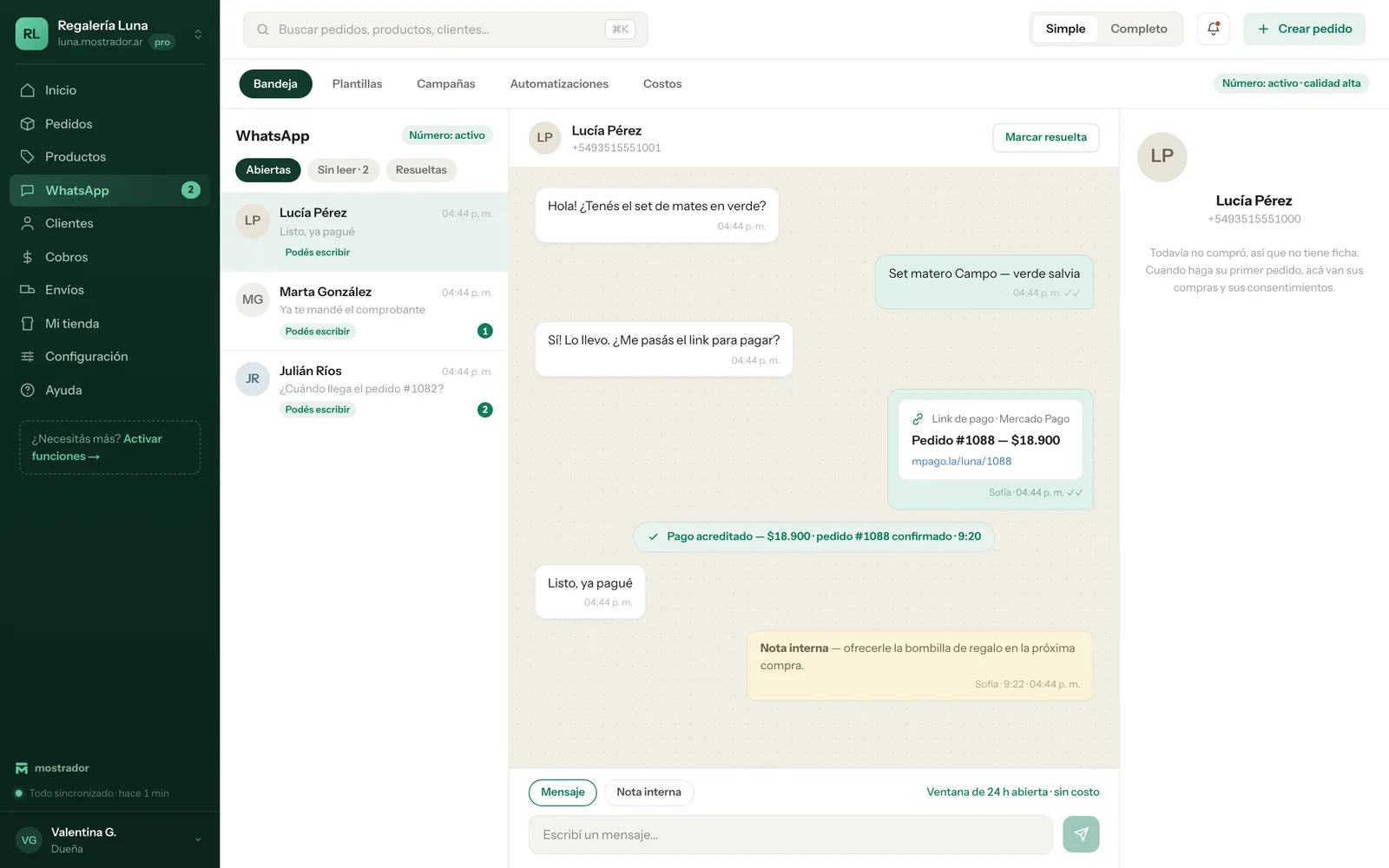This screenshot has width=1389, height=868.
Task: Click the Configuración sliders icon
Action: pyautogui.click(x=28, y=357)
